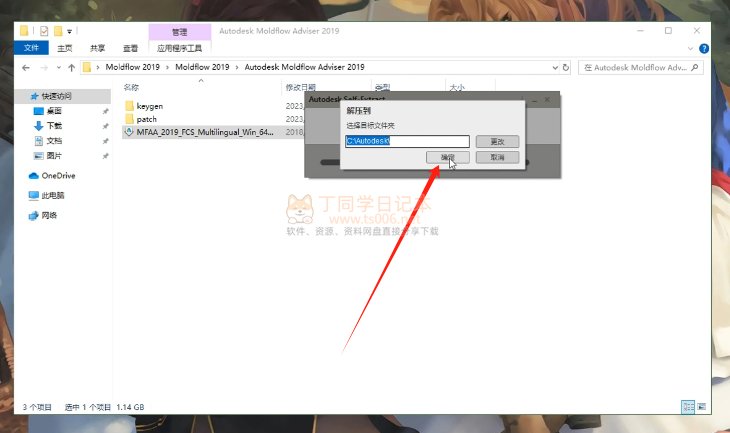The height and width of the screenshot is (433, 730).
Task: Go back with the left arrow
Action: [26, 68]
